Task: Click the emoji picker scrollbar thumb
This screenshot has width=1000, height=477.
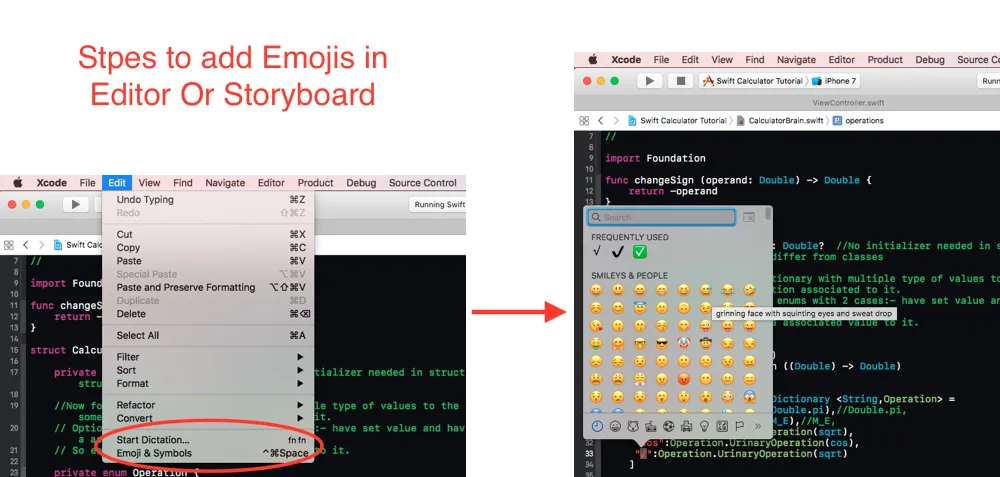Action: pyautogui.click(x=768, y=214)
